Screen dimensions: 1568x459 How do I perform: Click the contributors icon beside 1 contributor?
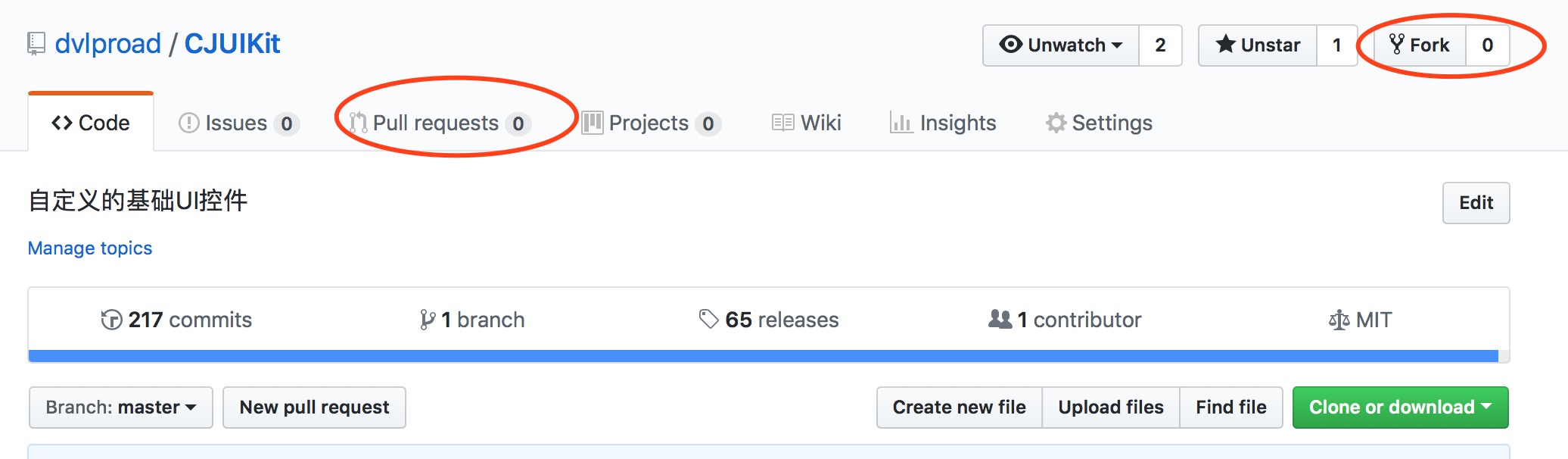pyautogui.click(x=1000, y=319)
